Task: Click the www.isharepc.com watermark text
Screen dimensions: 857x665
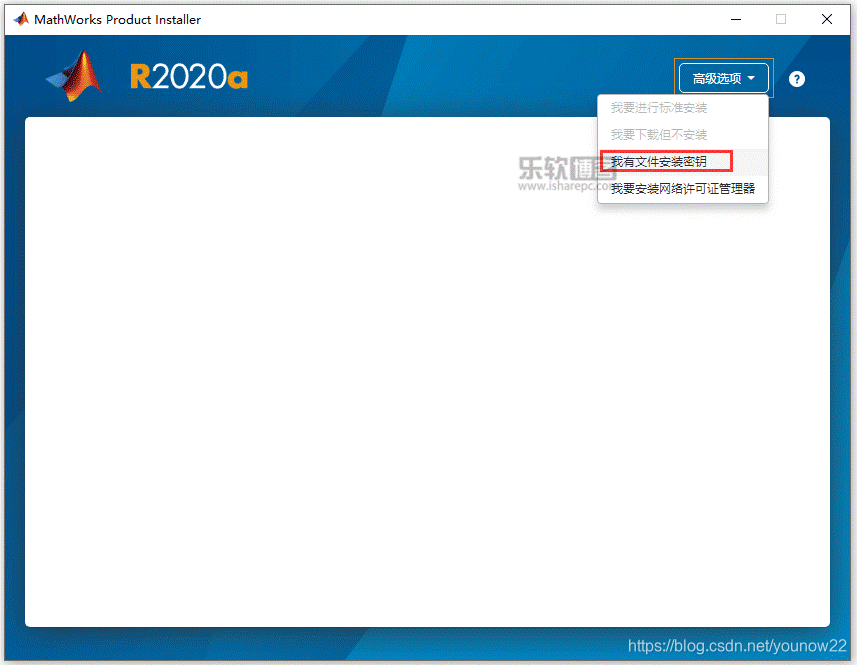Action: [560, 186]
